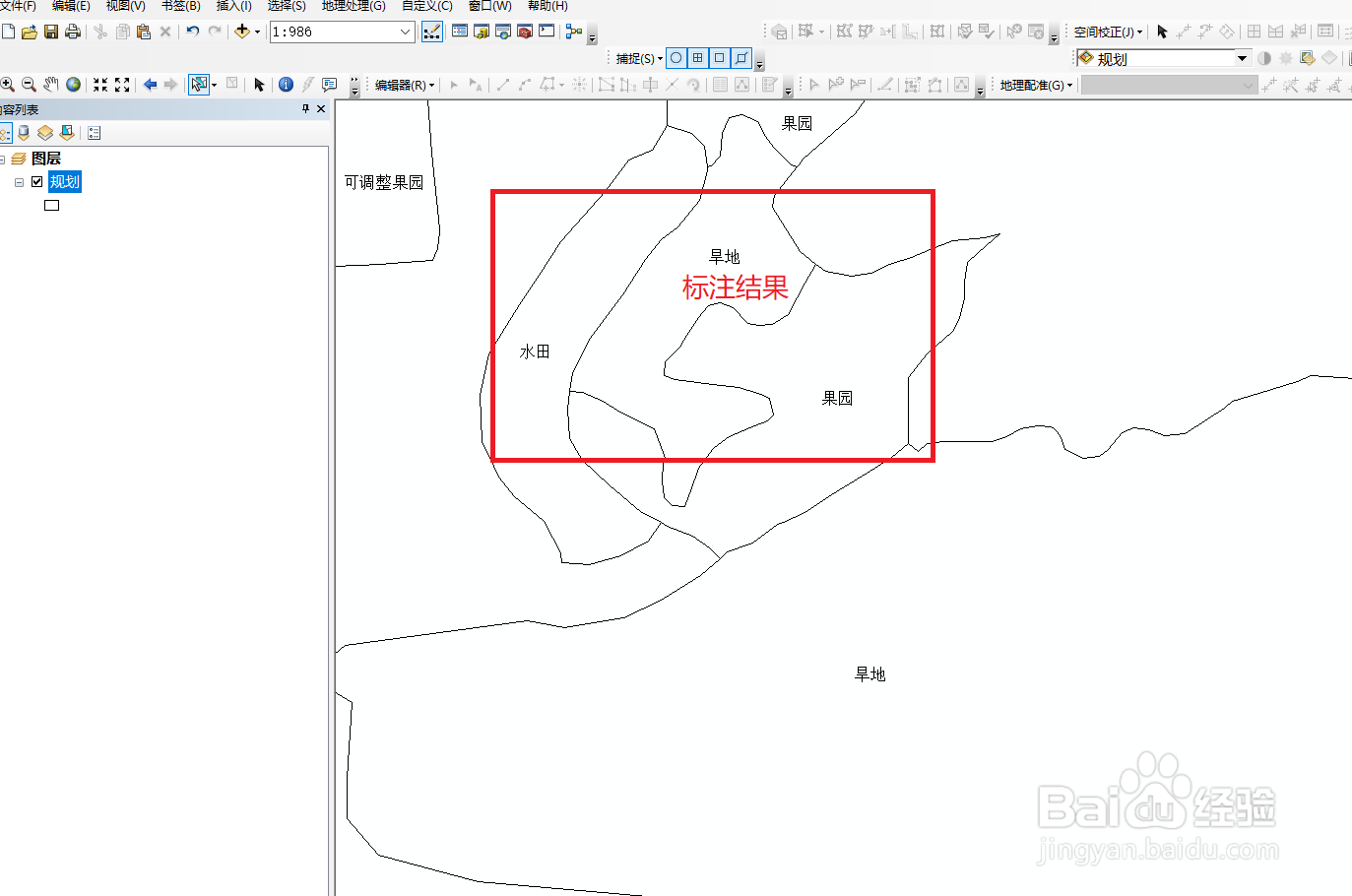Zoom to full extent using globe icon
1352x896 pixels.
[x=72, y=84]
